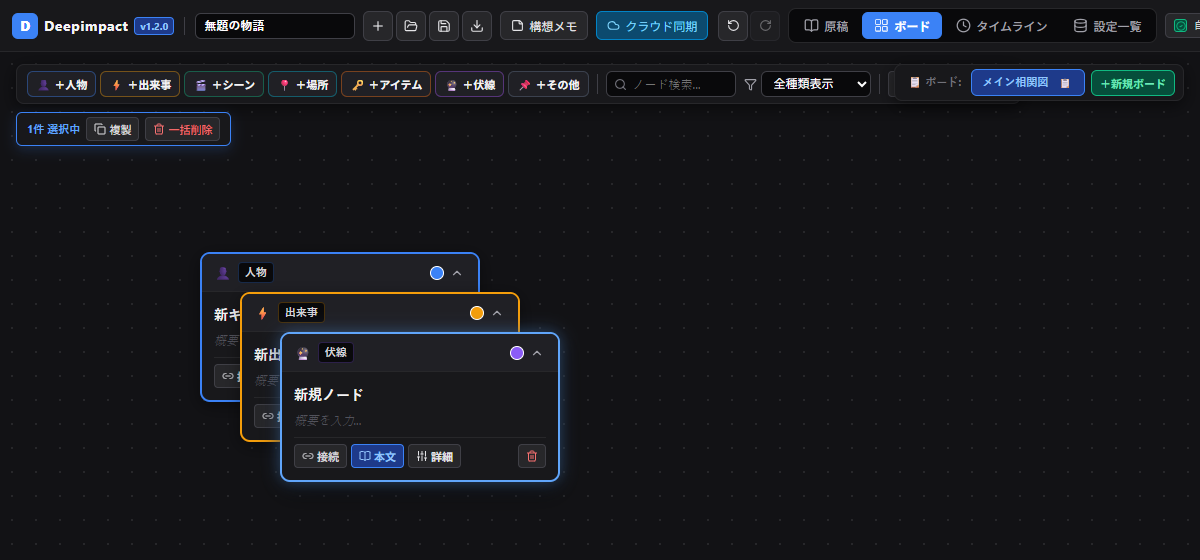Click the Deepimpact logo icon
1200x560 pixels.
[x=25, y=26]
